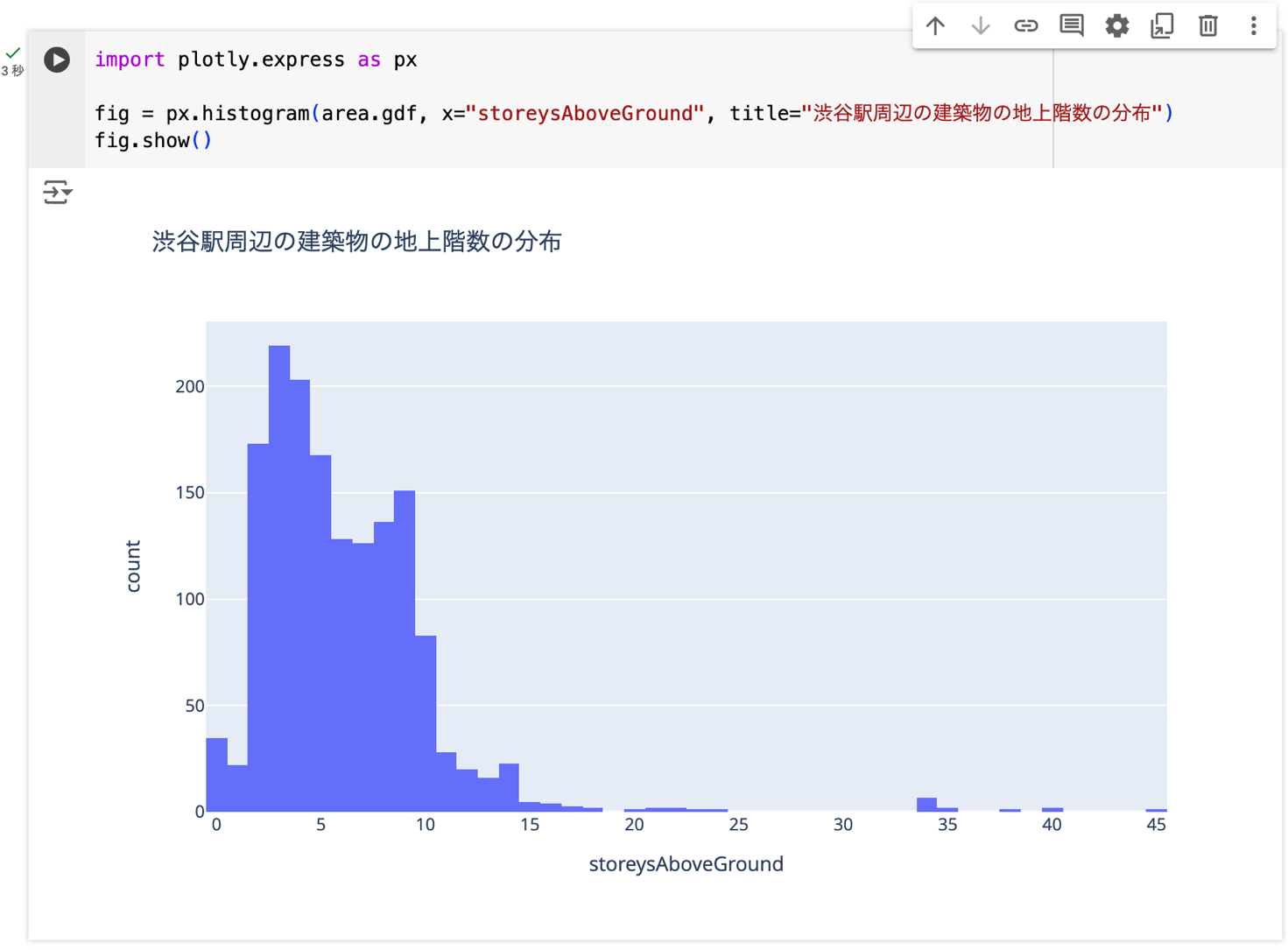
Task: Click the x-axis tick label 45
Action: click(x=1156, y=825)
